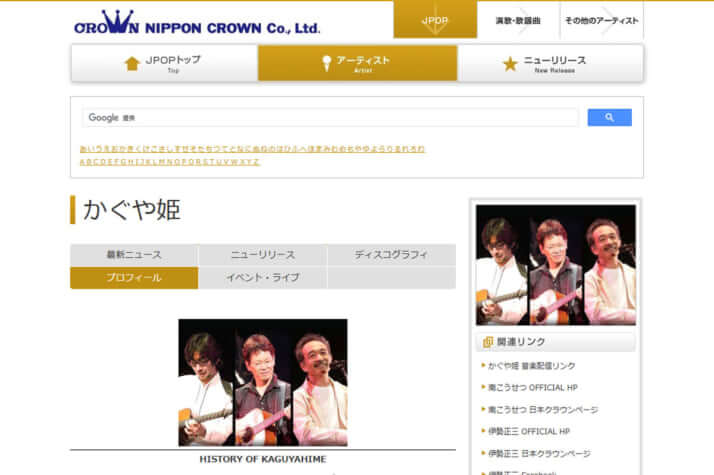Viewport: 714px width, 475px height.
Task: Go to the イベント・ライブ tab
Action: pyautogui.click(x=263, y=278)
